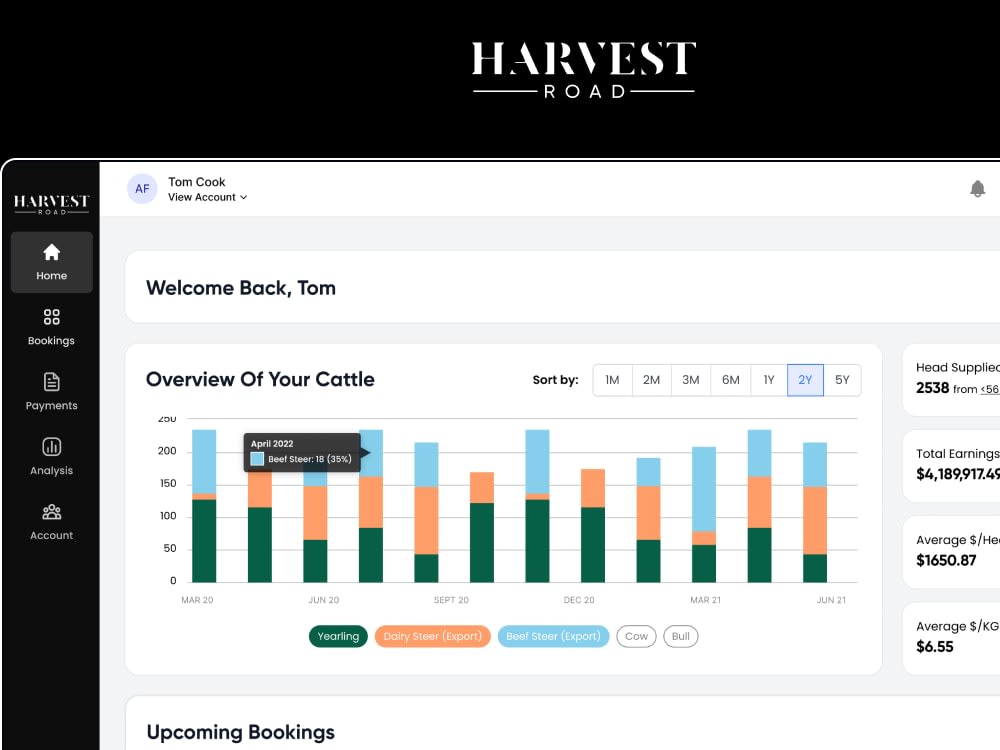1000x750 pixels.
Task: Click the large Harvest Road header logo
Action: pyautogui.click(x=584, y=68)
